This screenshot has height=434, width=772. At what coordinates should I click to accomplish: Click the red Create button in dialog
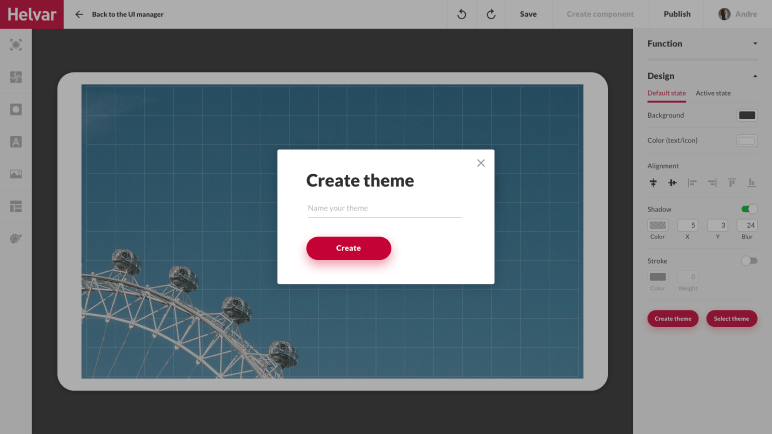click(x=349, y=248)
